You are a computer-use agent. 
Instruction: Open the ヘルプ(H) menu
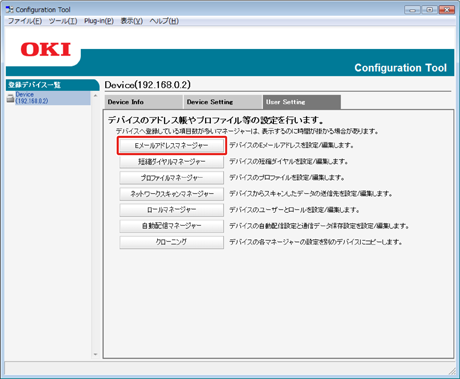pyautogui.click(x=164, y=21)
